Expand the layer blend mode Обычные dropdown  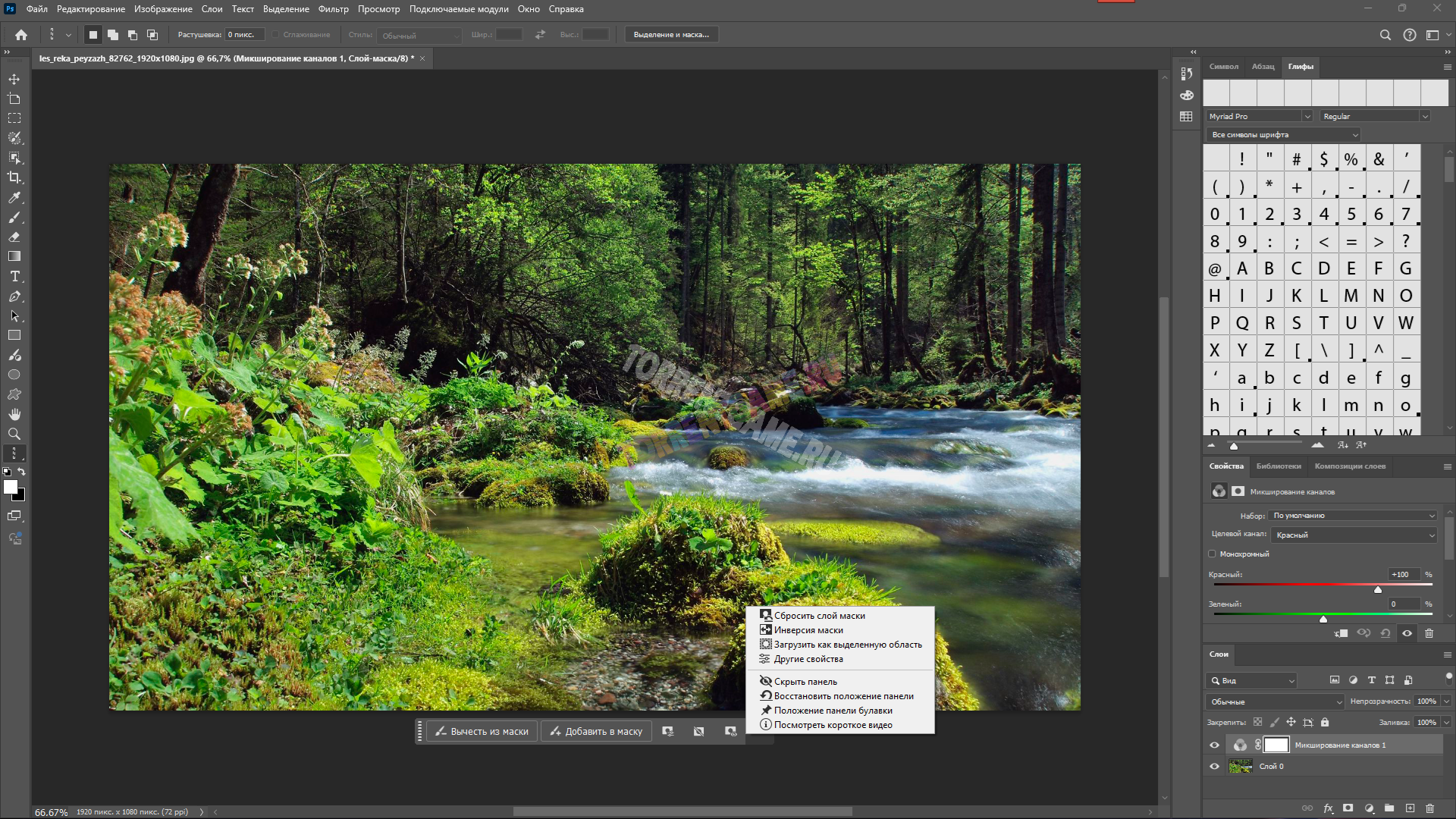pyautogui.click(x=1274, y=701)
